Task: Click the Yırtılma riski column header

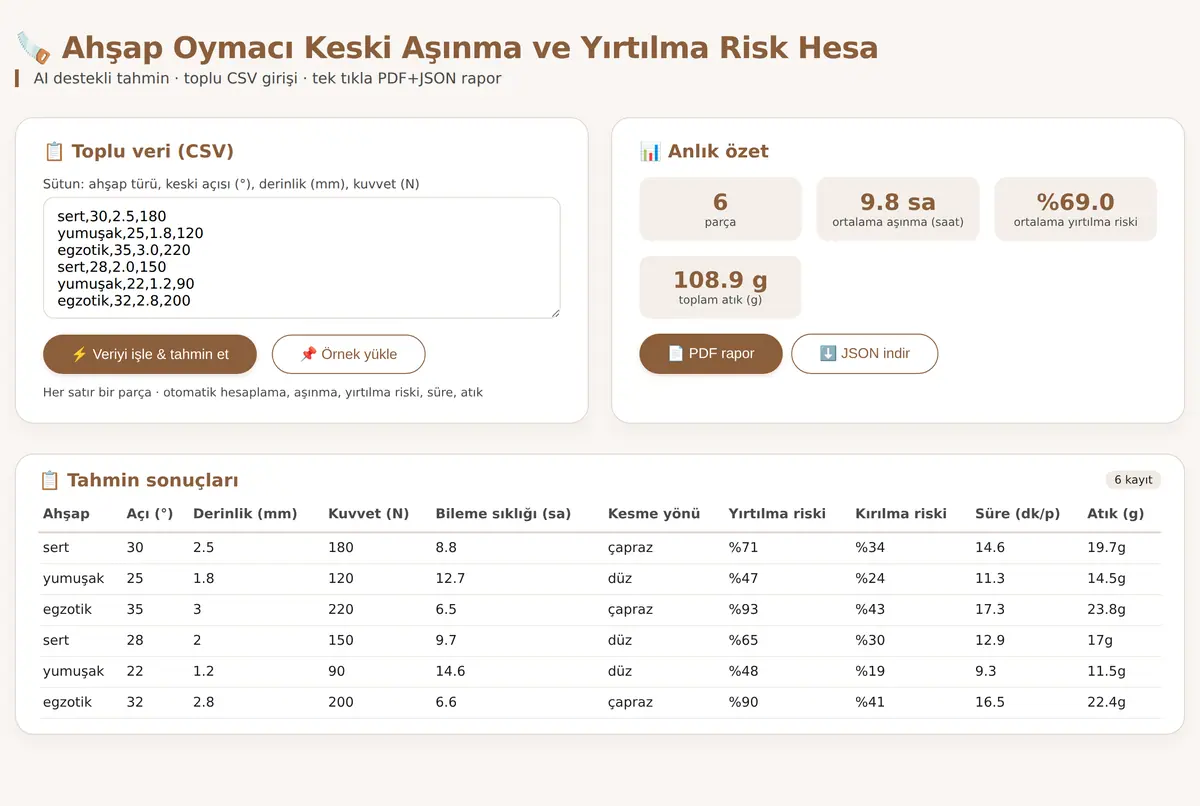Action: click(777, 513)
